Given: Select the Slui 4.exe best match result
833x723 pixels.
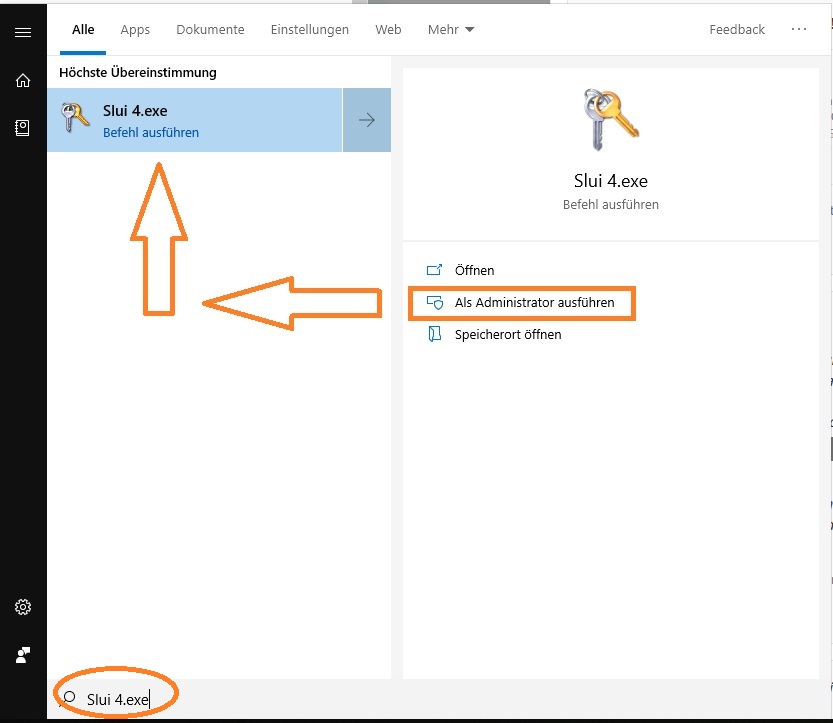Looking at the screenshot, I should (194, 120).
